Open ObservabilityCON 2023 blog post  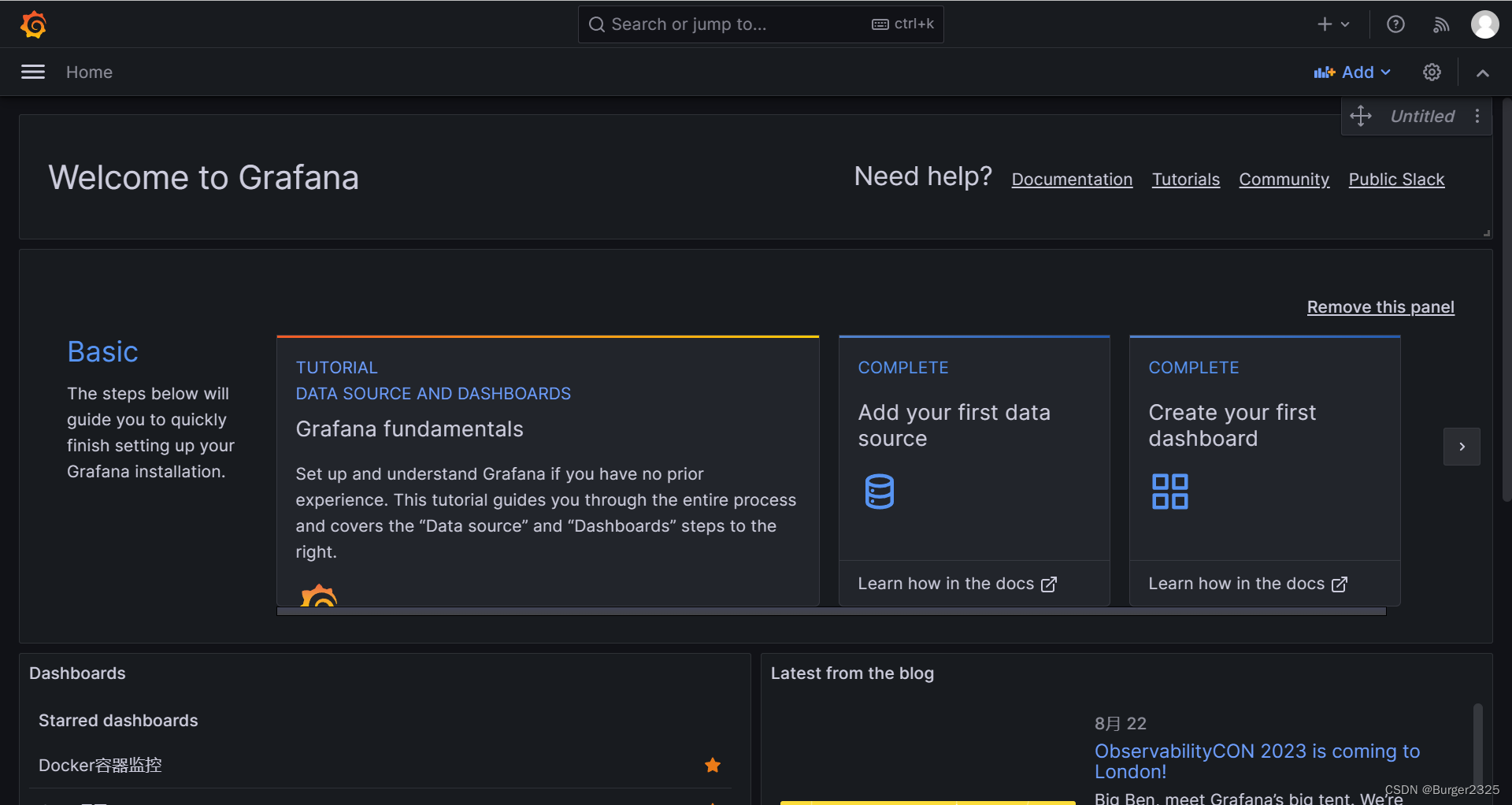pyautogui.click(x=1257, y=761)
